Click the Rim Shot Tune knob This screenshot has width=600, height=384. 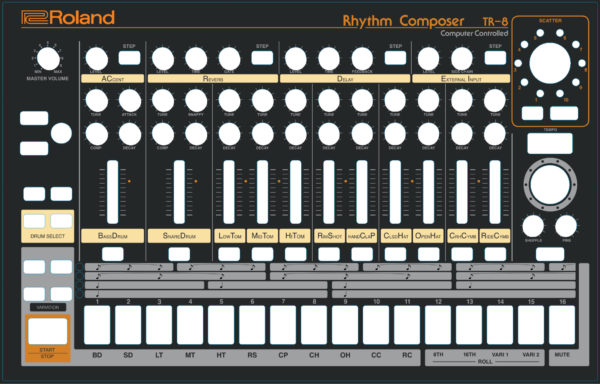(x=329, y=101)
